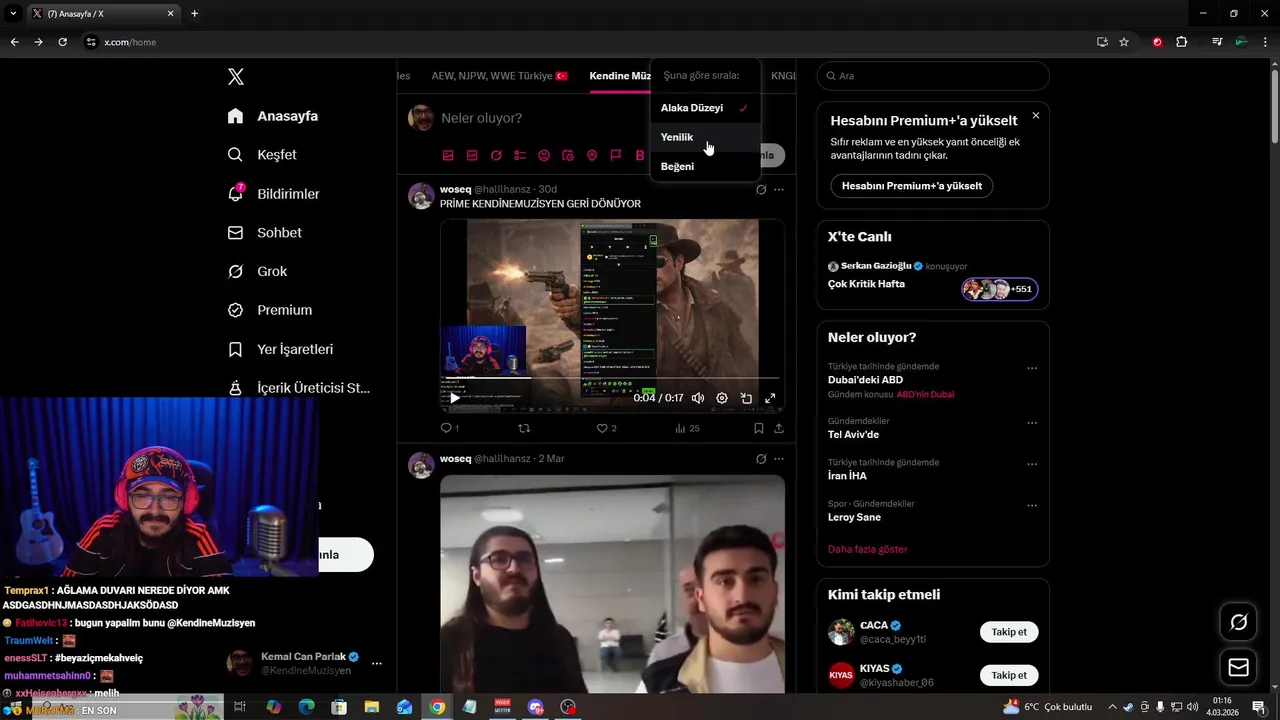Open options for İran İHA trend

point(1032,464)
